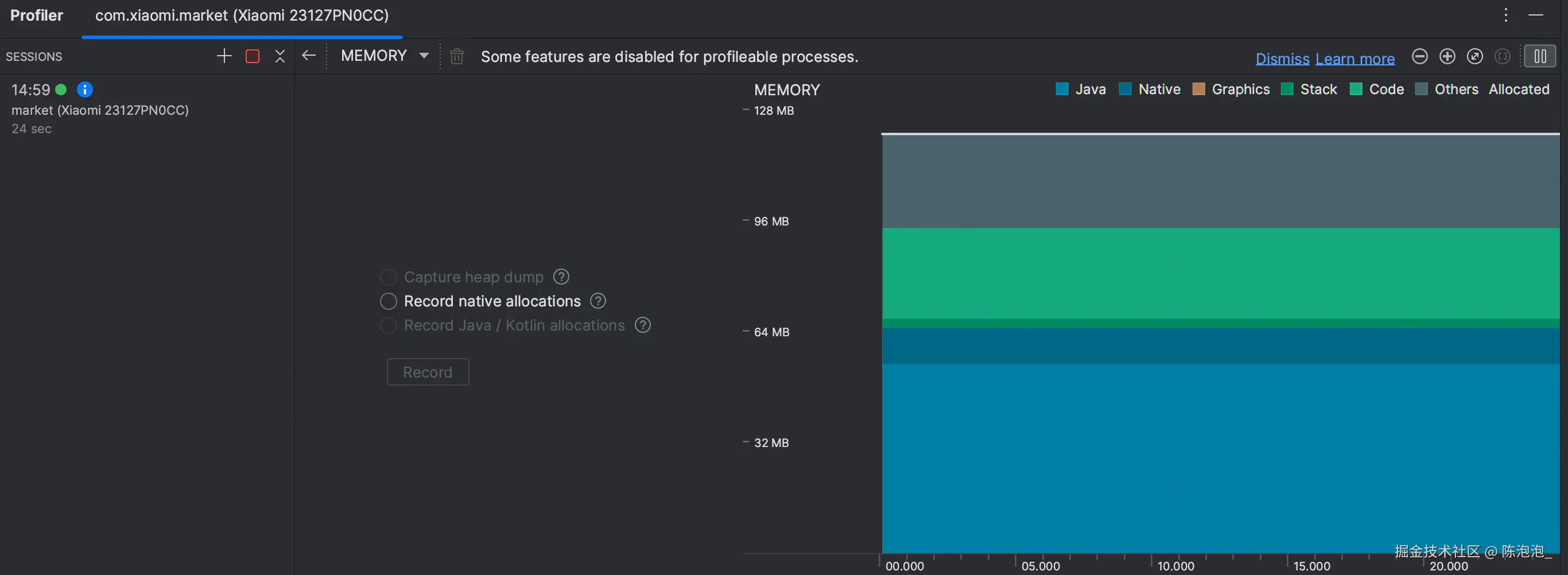Open the Profiler options three-dot menu
The height and width of the screenshot is (575, 1568).
[x=1505, y=15]
